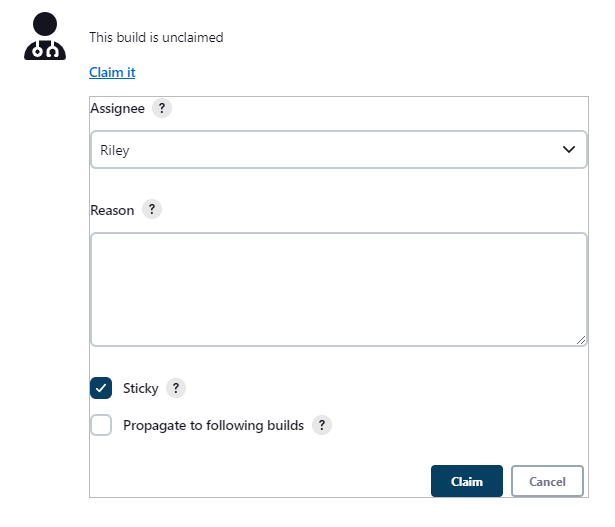This screenshot has height=527, width=615.
Task: Show help for the Sticky option
Action: (176, 388)
